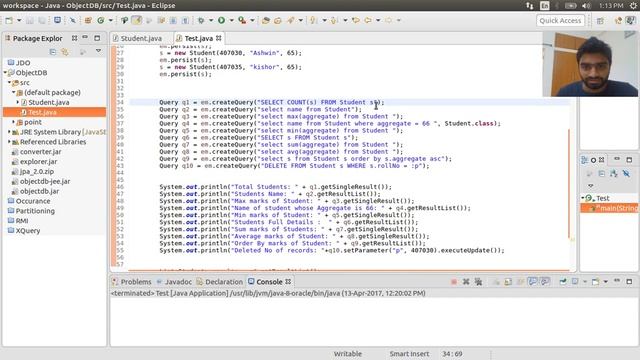
Task: Select the Partitioning project
Action: click(x=31, y=211)
